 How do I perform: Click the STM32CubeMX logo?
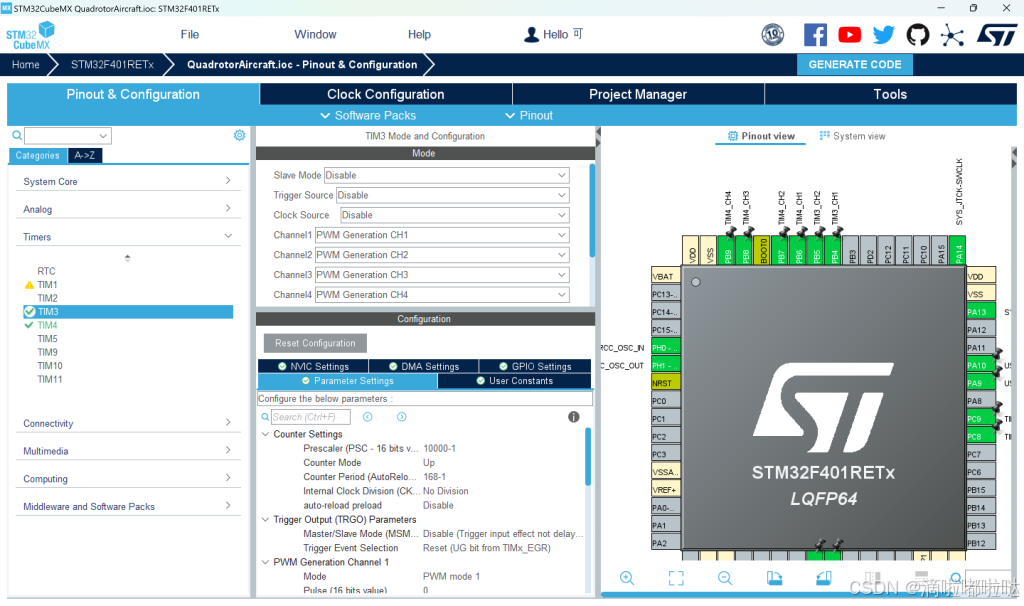31,35
